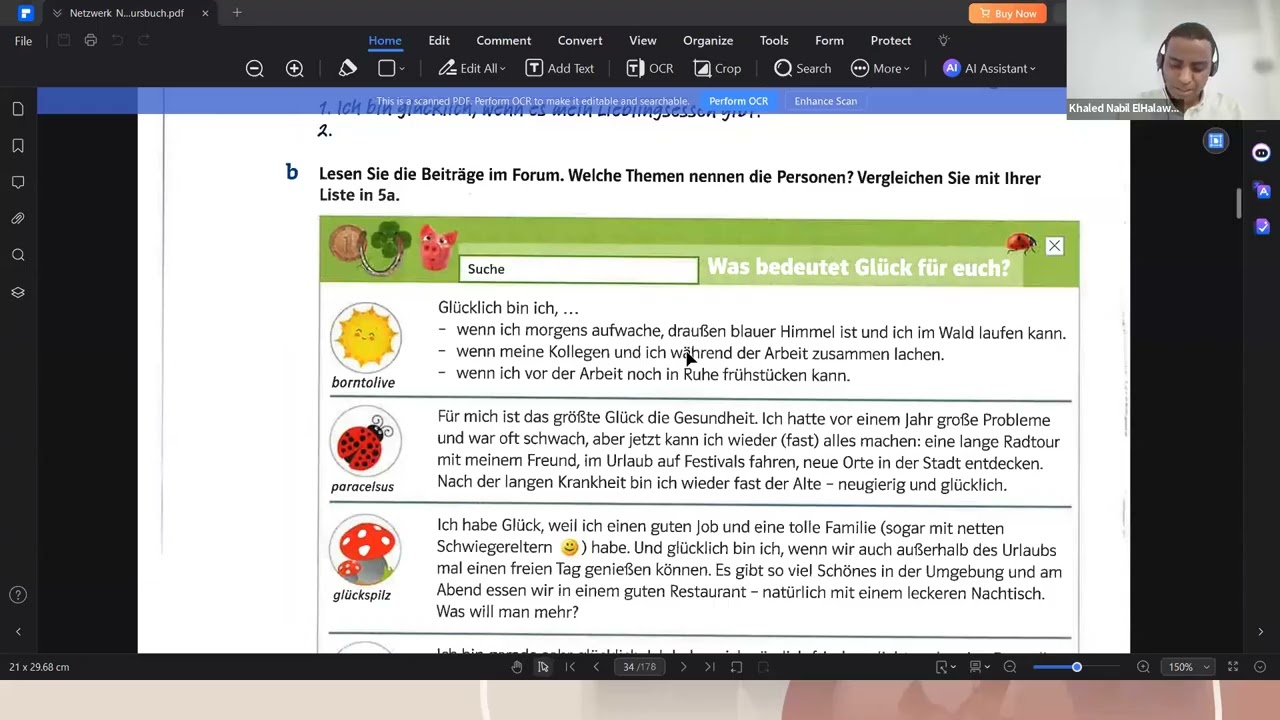Viewport: 1280px width, 720px height.
Task: Open the Convert tab
Action: [580, 40]
